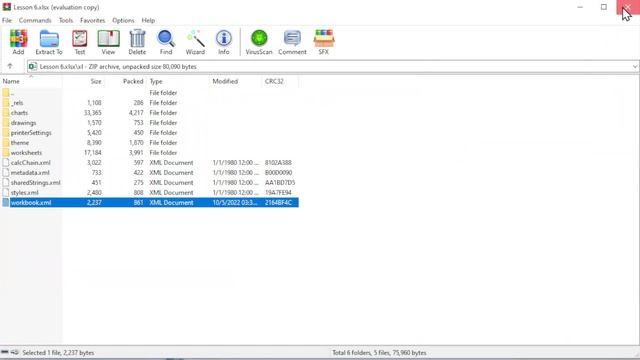
Task: Launch the Wizard tool
Action: 195,42
